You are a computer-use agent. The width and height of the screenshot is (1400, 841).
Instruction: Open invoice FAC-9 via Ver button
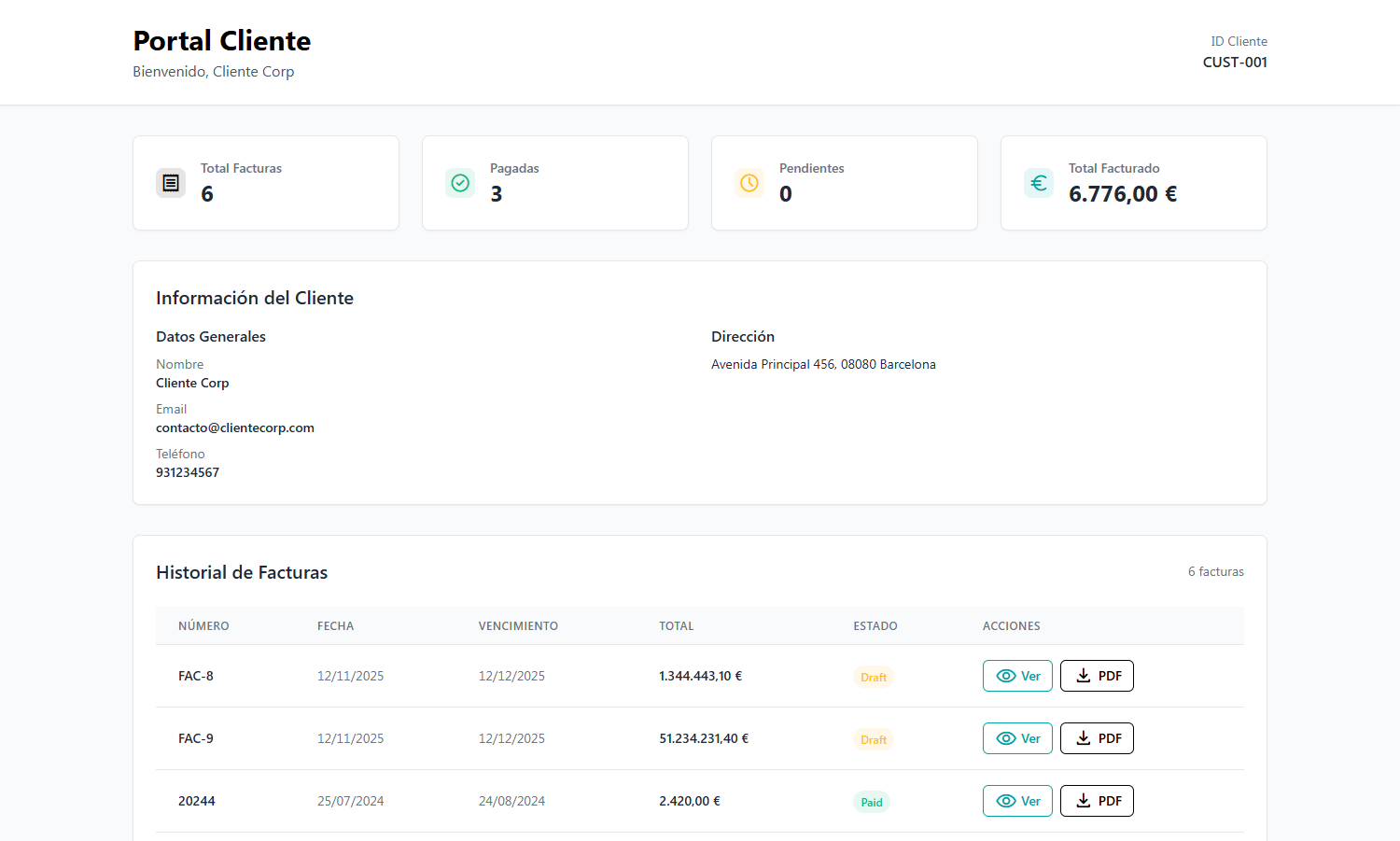click(x=1017, y=738)
